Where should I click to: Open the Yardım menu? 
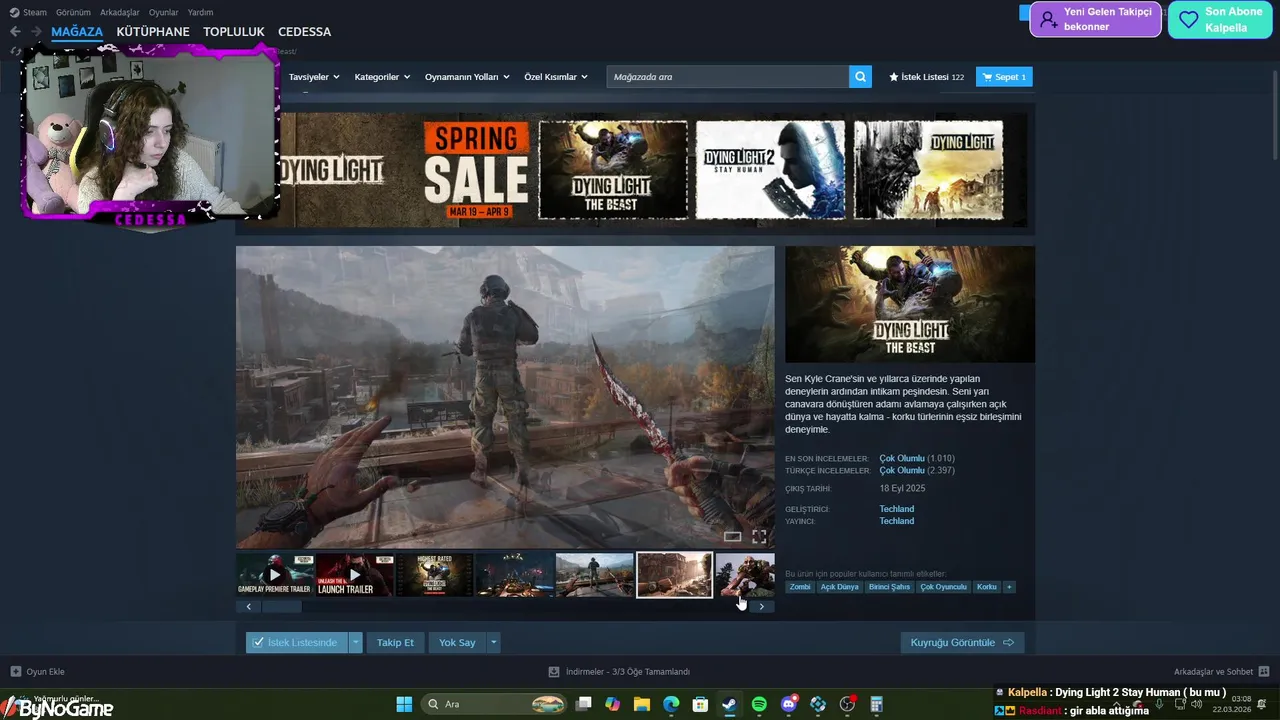[200, 12]
